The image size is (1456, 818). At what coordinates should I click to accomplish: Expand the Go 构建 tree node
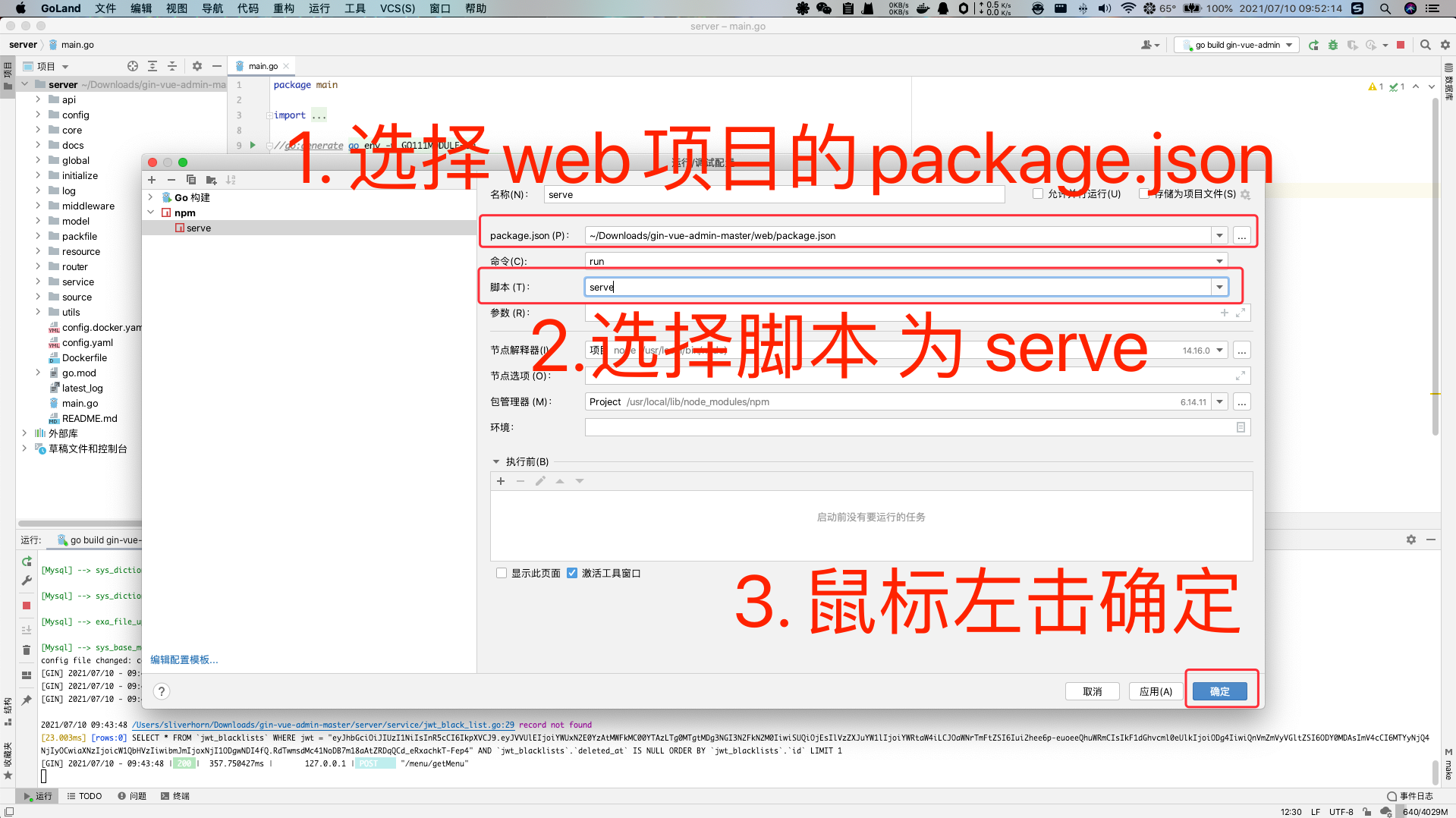click(151, 197)
